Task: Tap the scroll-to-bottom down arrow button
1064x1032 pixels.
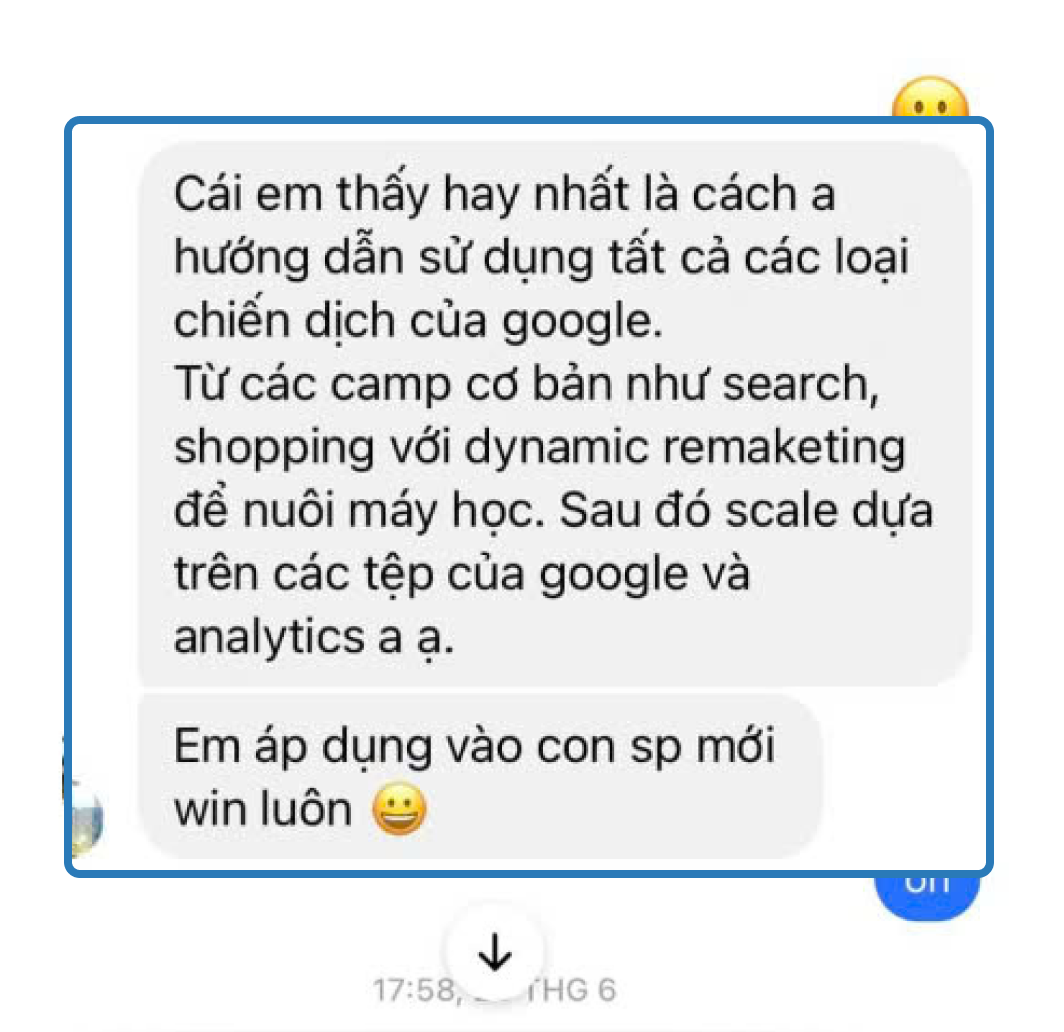Action: [495, 952]
